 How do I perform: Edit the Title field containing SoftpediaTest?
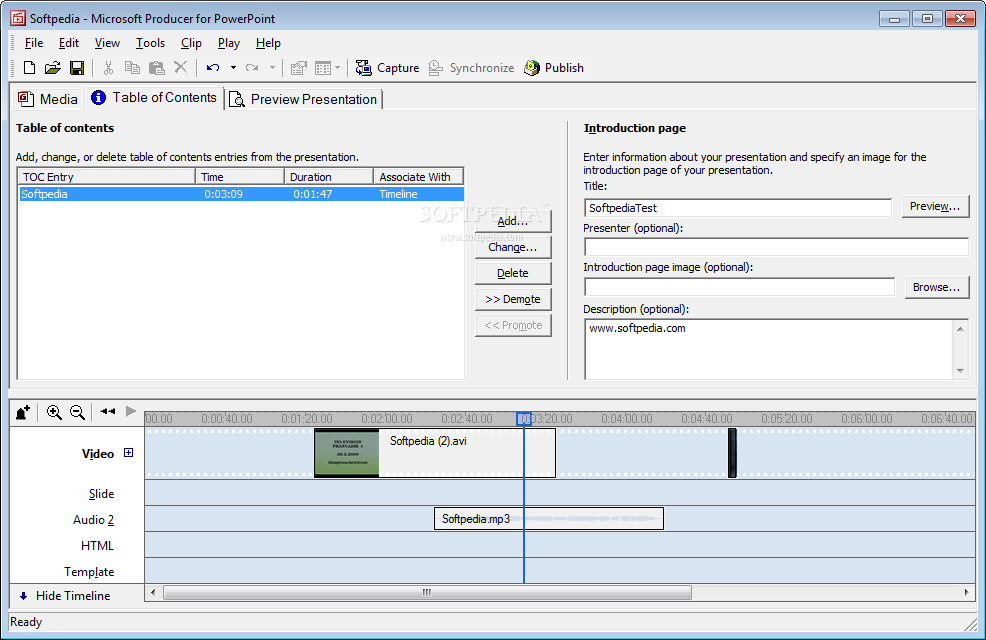pos(738,208)
